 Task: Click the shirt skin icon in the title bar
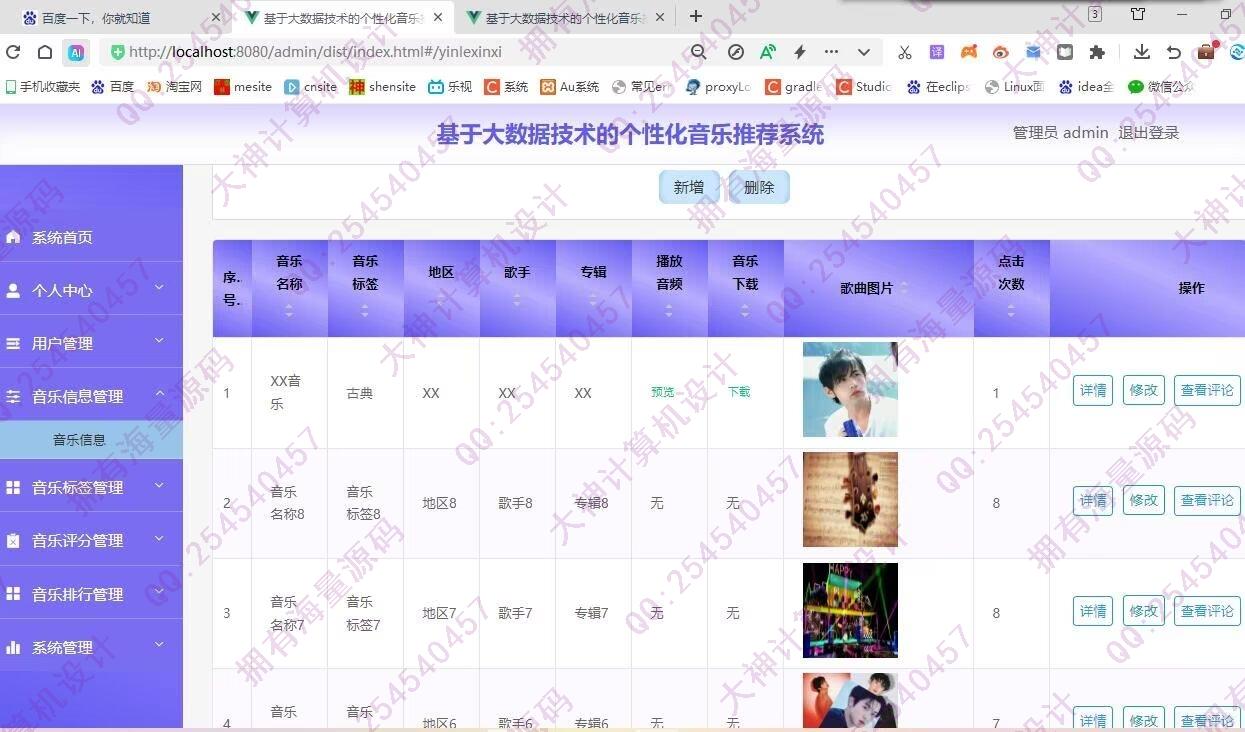[x=1138, y=14]
